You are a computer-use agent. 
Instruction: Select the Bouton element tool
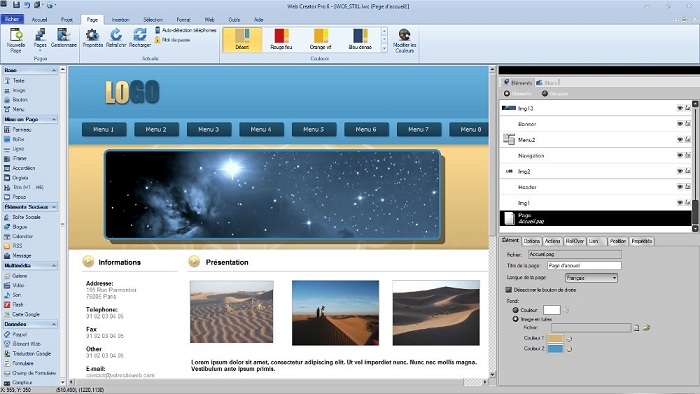[x=16, y=100]
